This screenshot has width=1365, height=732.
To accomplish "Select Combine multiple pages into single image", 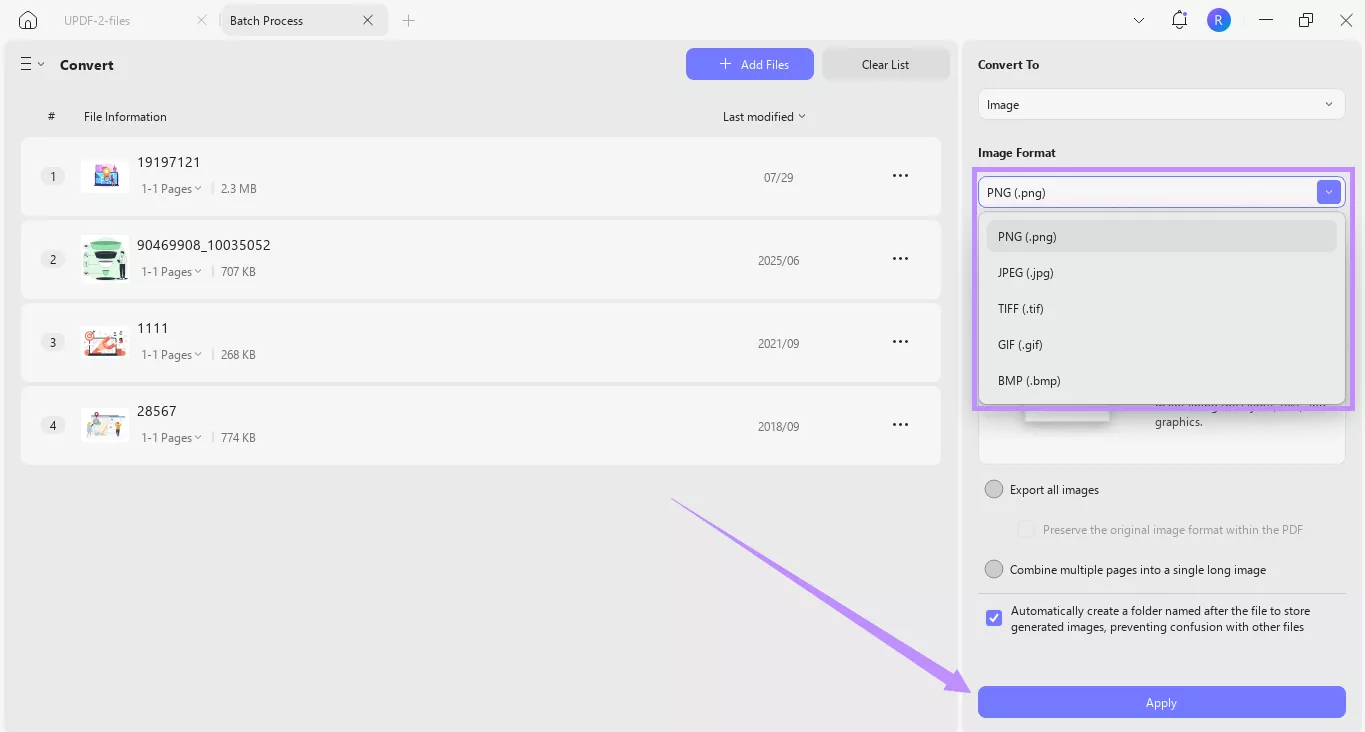I will [994, 570].
